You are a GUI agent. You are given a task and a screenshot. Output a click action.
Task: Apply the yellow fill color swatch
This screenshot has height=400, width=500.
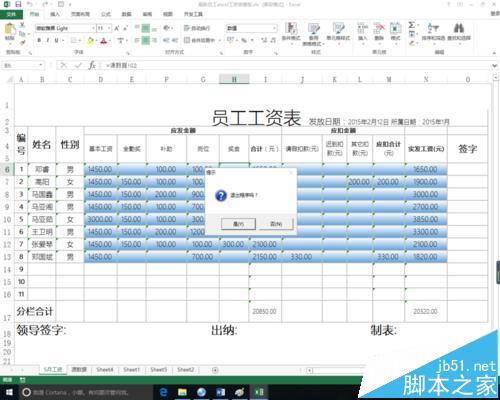(90, 40)
